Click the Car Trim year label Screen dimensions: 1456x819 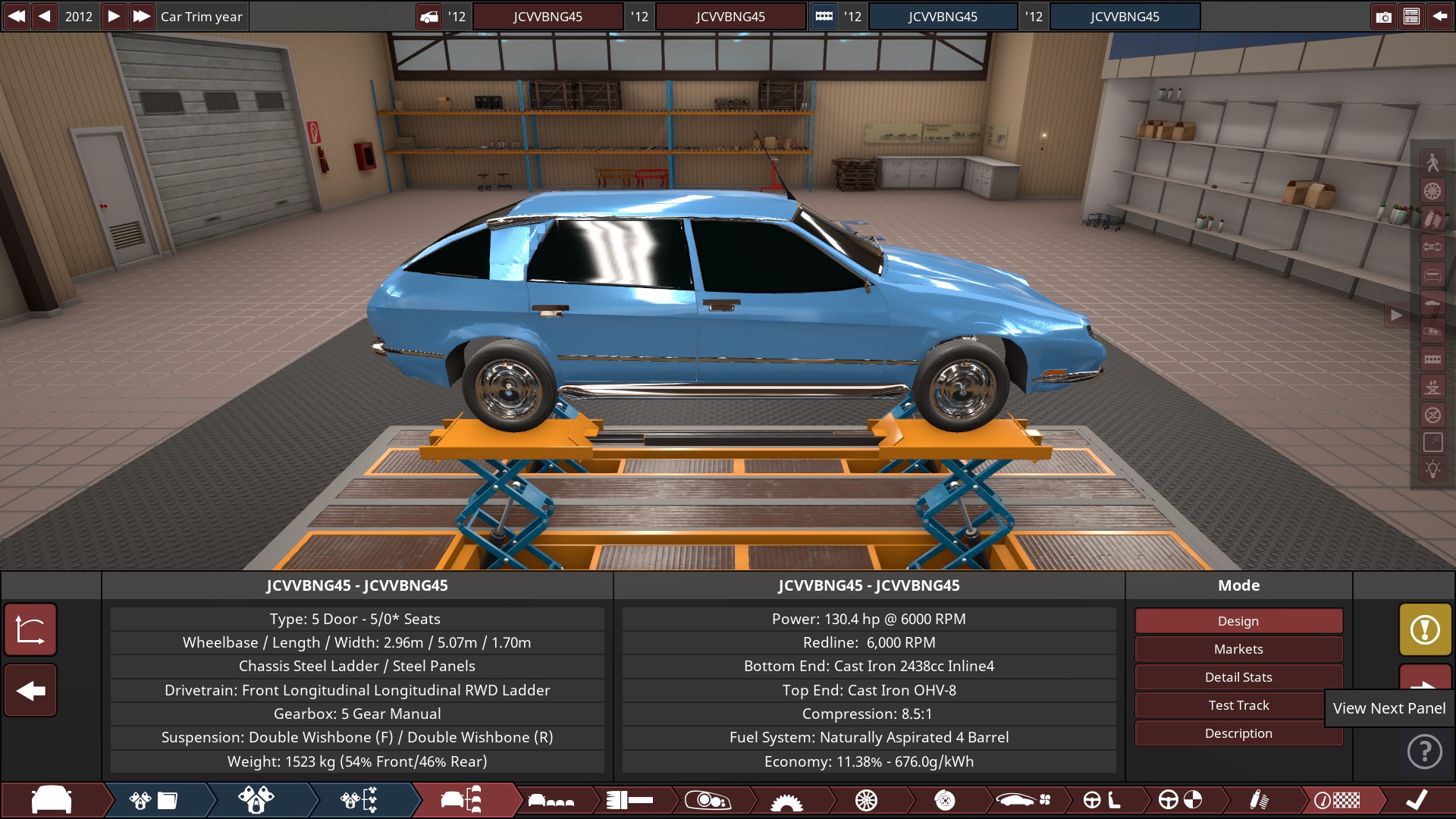point(202,16)
